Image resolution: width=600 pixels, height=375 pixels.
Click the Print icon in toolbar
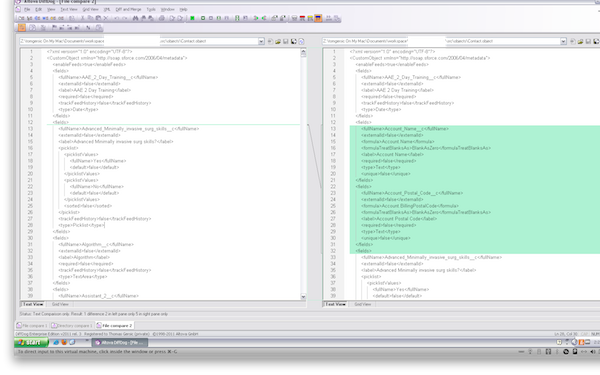click(x=162, y=18)
